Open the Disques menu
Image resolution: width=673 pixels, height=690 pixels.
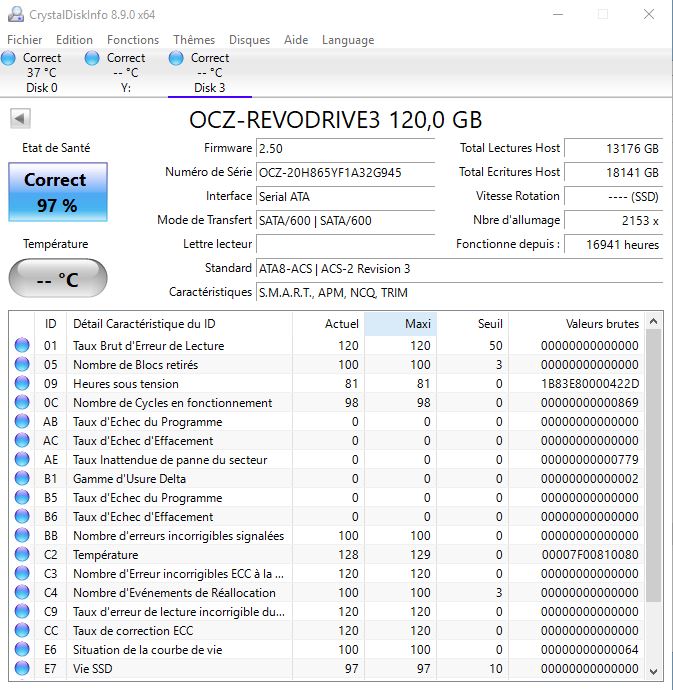[250, 40]
